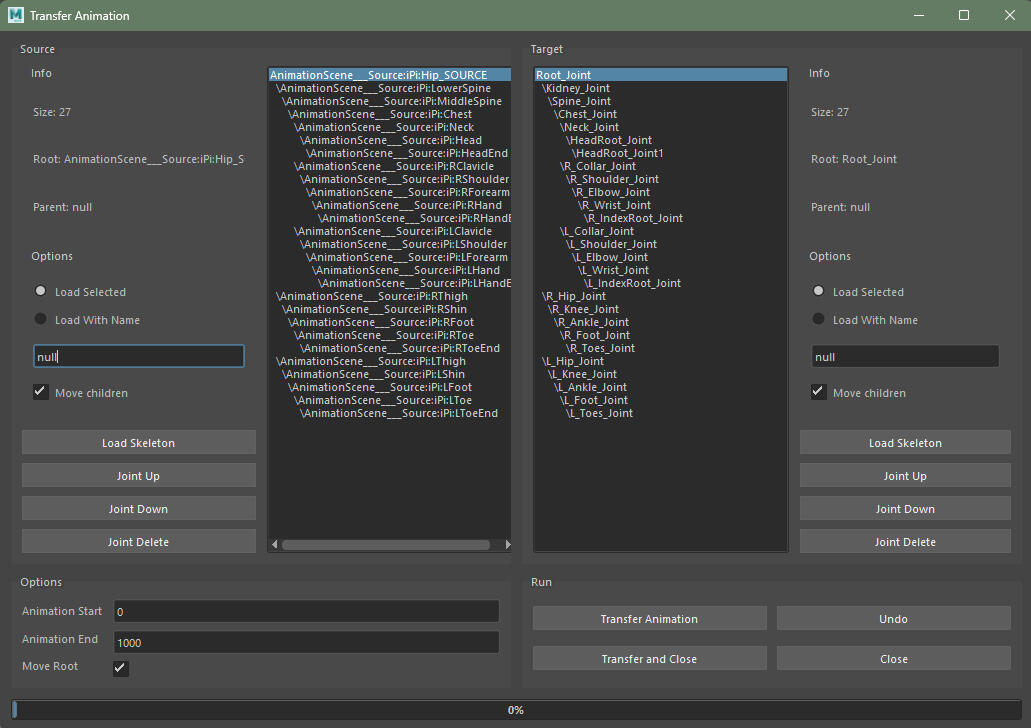Select Load With Name radio in Target options
This screenshot has height=728, width=1031.
819,319
